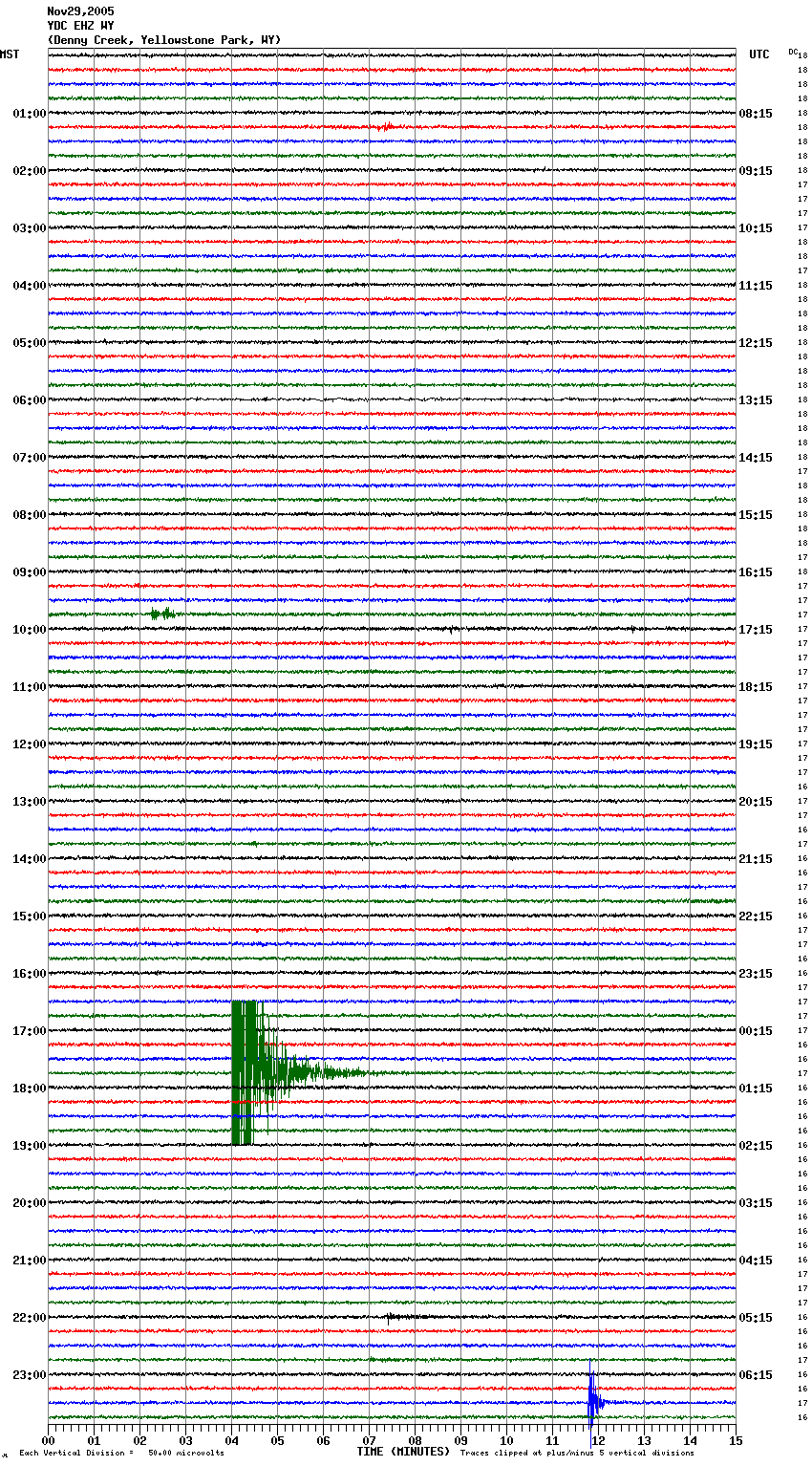Click the 09:15 UTC label

click(756, 171)
